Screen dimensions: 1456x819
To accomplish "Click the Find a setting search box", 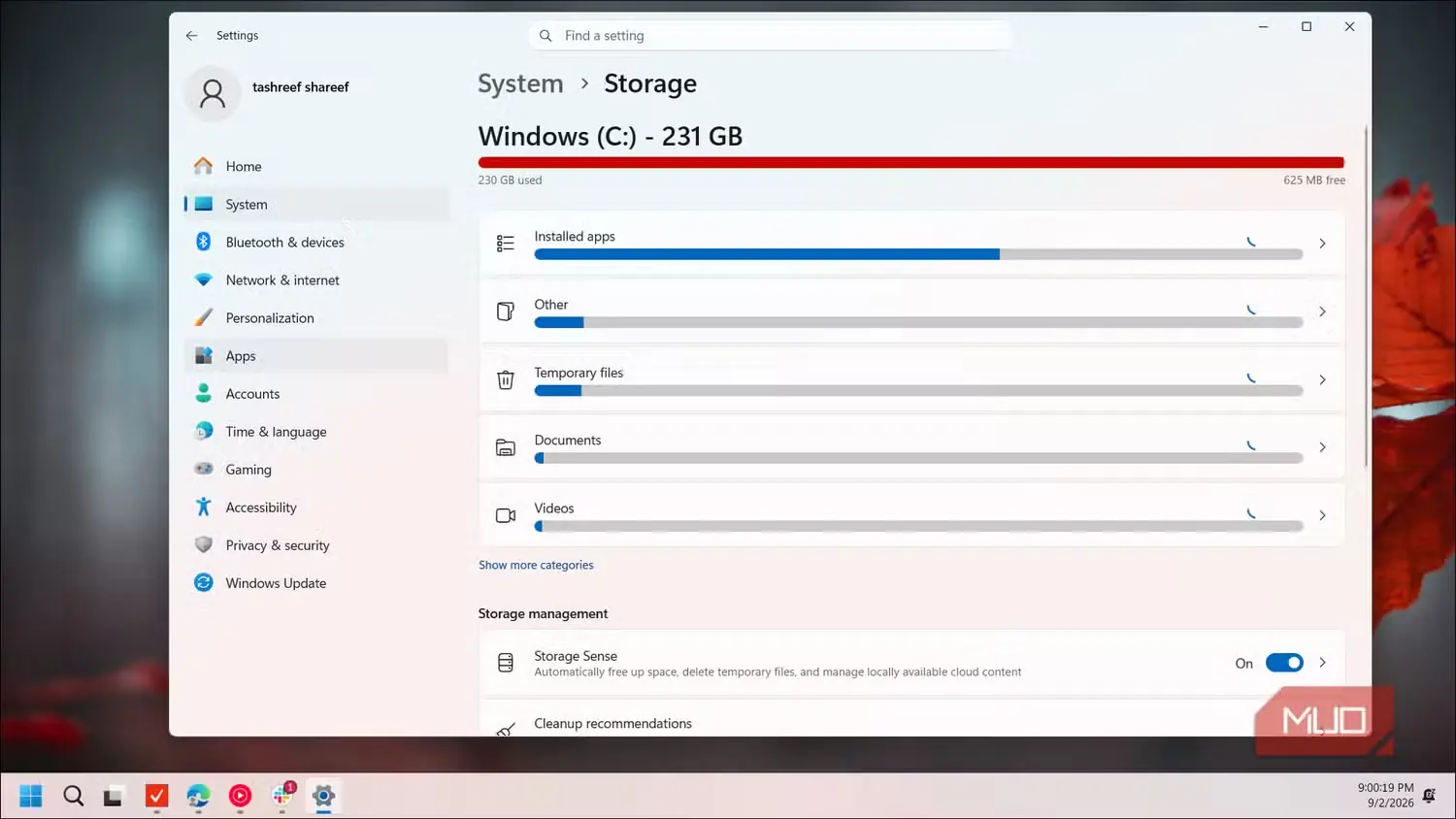I will pyautogui.click(x=771, y=35).
